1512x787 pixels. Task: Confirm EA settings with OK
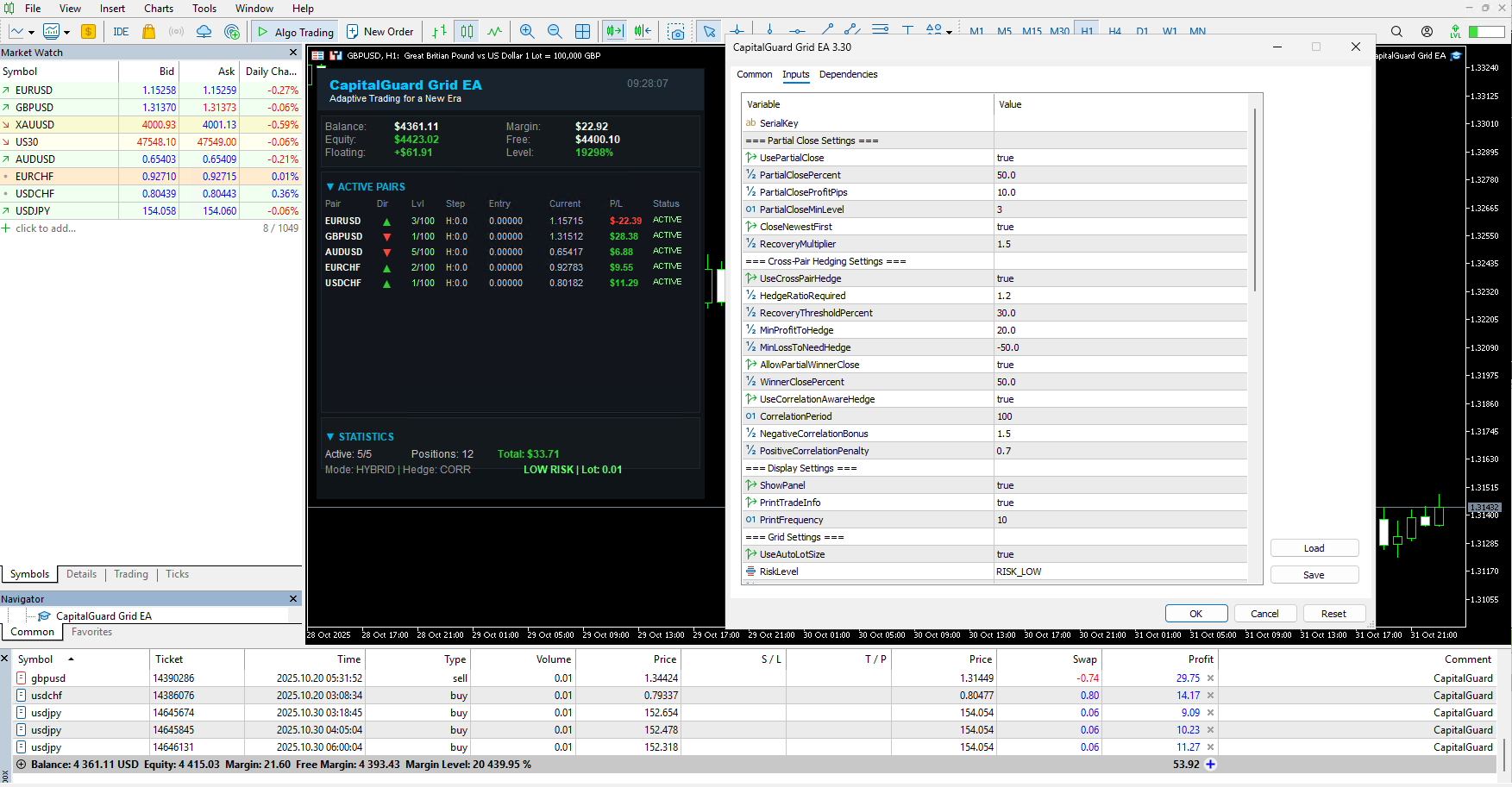pyautogui.click(x=1196, y=613)
